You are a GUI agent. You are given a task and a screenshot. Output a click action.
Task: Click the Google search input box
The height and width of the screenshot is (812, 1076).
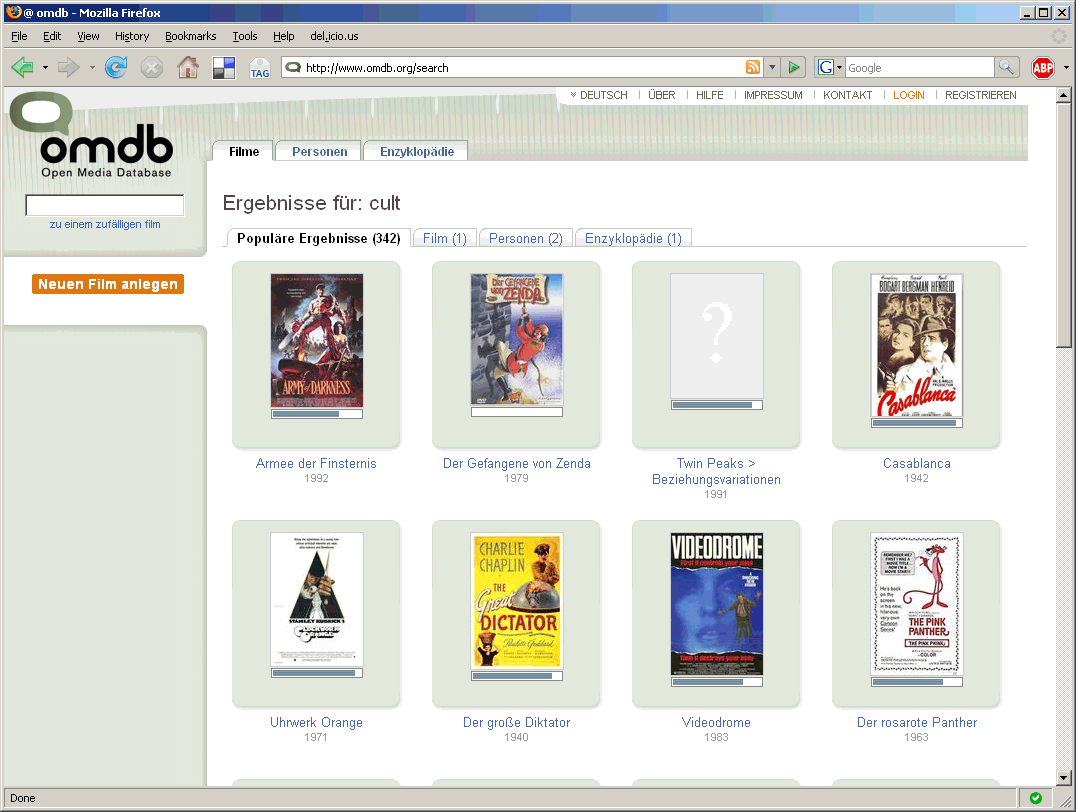point(920,67)
